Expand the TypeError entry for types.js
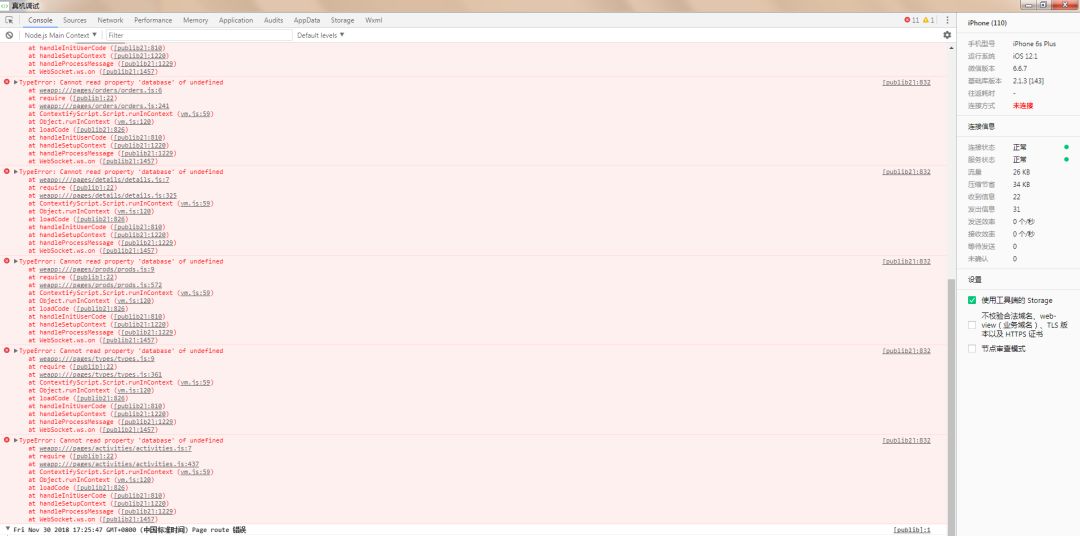This screenshot has height=536, width=1080. coord(16,351)
